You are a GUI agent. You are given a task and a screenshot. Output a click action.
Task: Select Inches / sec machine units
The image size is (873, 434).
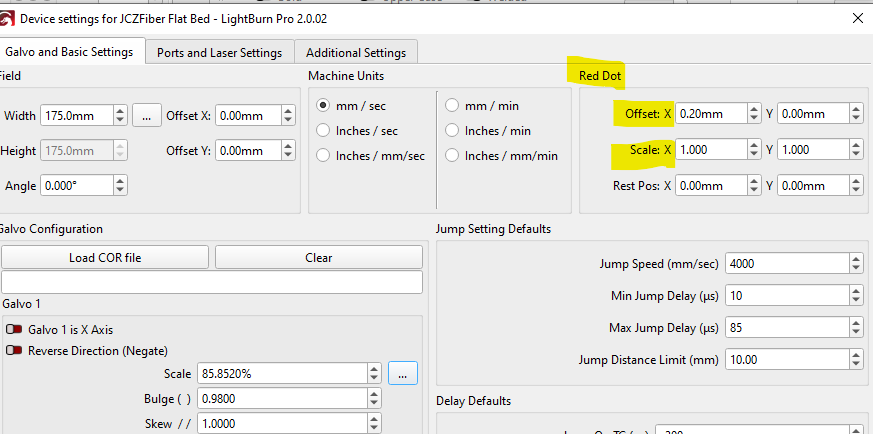click(x=323, y=130)
